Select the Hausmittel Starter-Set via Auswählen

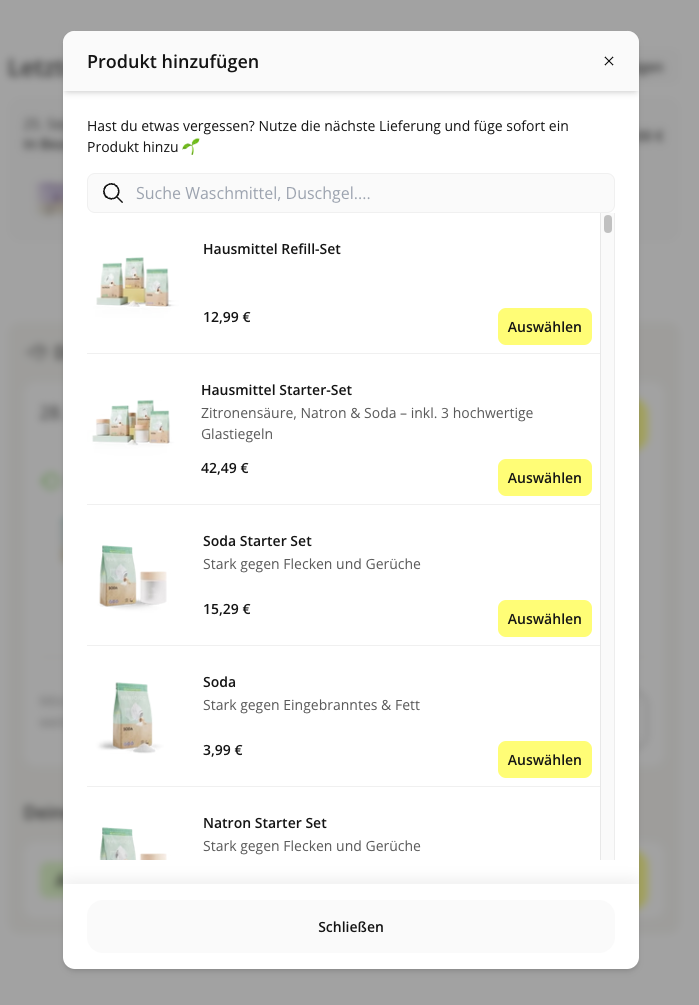[545, 478]
